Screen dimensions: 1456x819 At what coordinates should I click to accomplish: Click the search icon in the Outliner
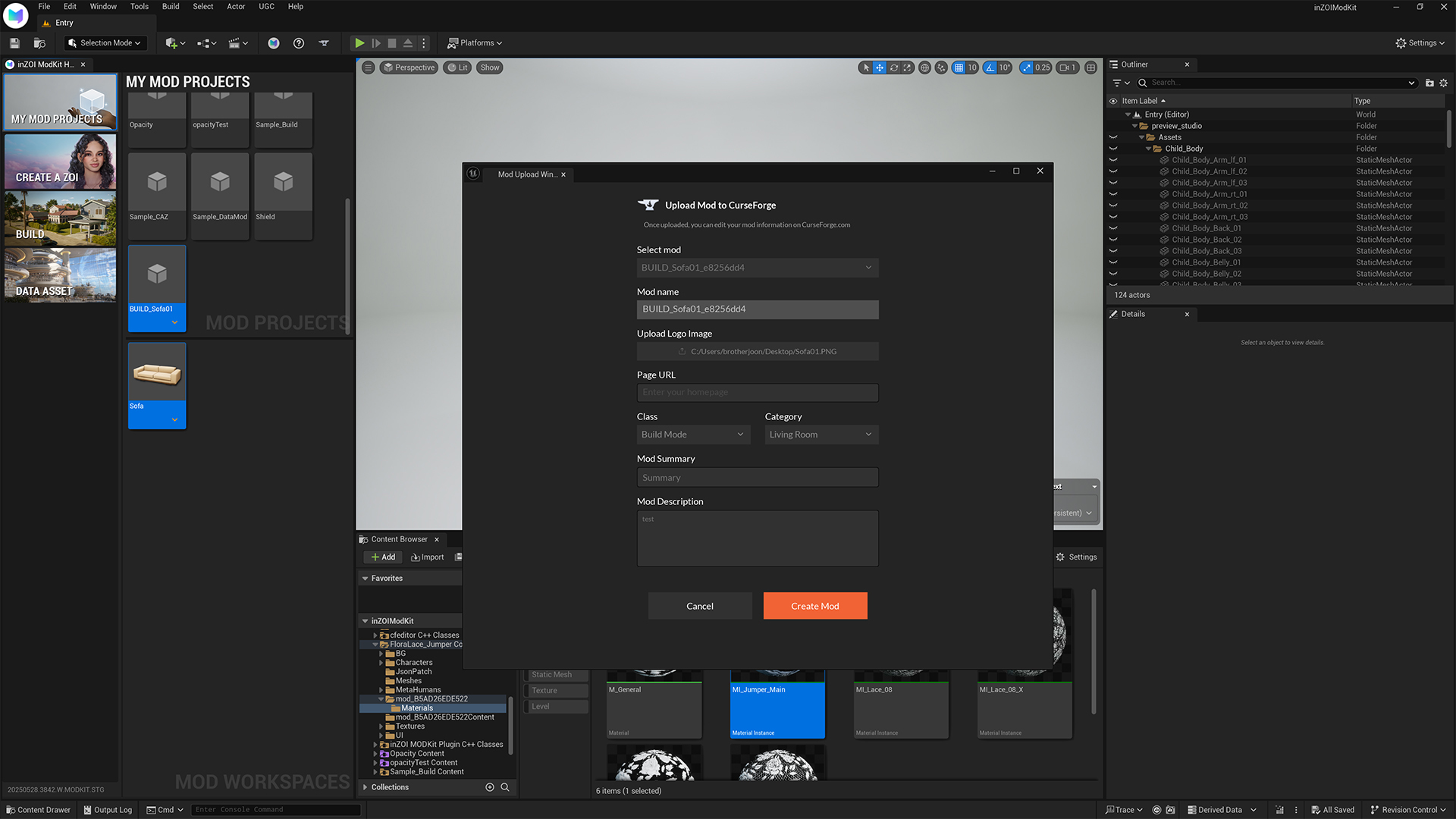coord(1142,83)
